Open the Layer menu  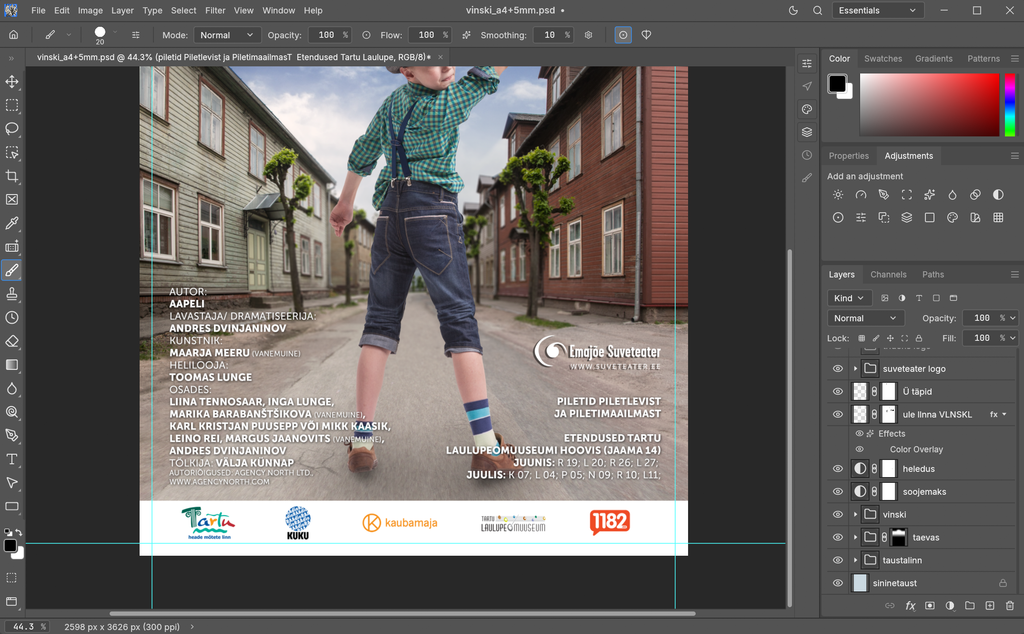122,10
